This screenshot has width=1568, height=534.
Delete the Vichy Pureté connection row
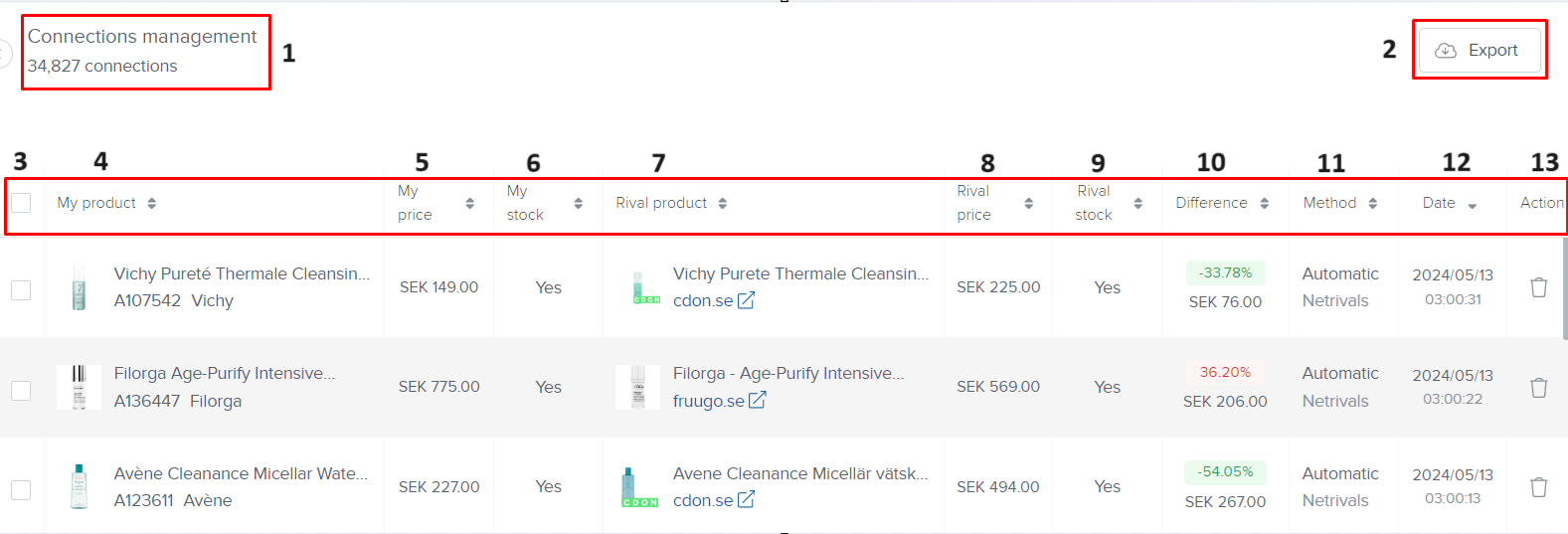pyautogui.click(x=1538, y=287)
